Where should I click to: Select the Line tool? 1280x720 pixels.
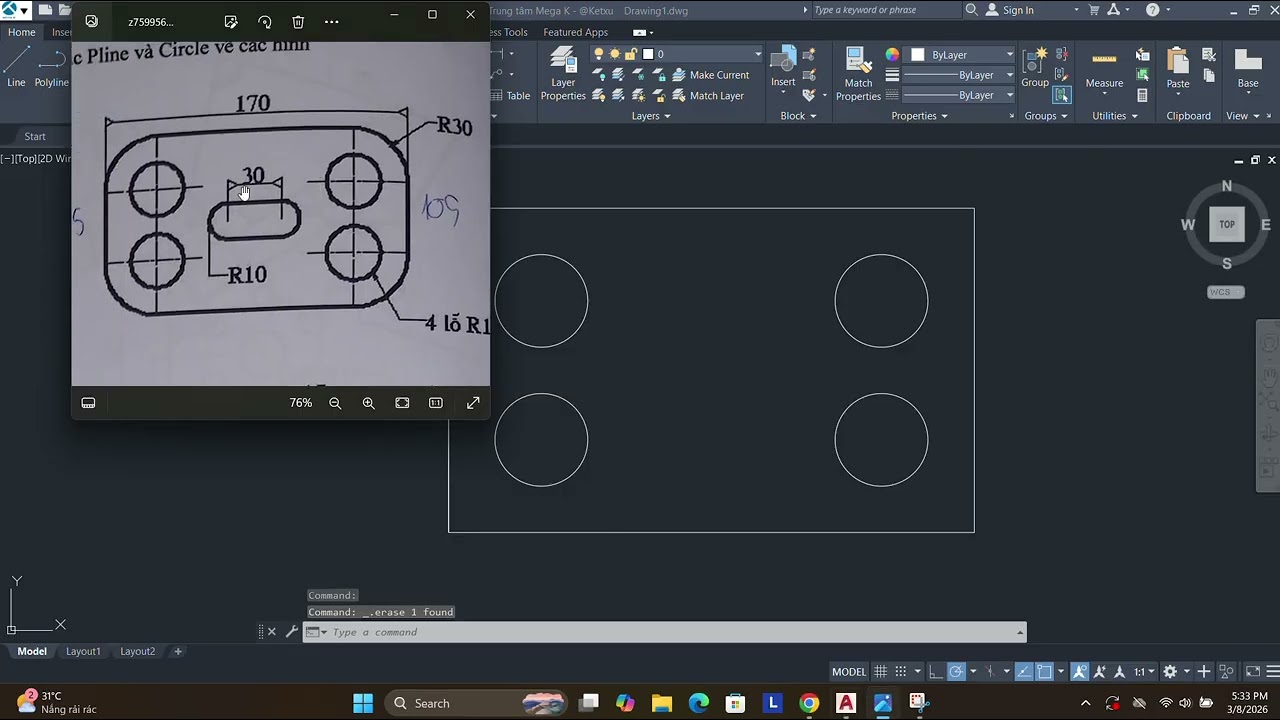click(16, 68)
